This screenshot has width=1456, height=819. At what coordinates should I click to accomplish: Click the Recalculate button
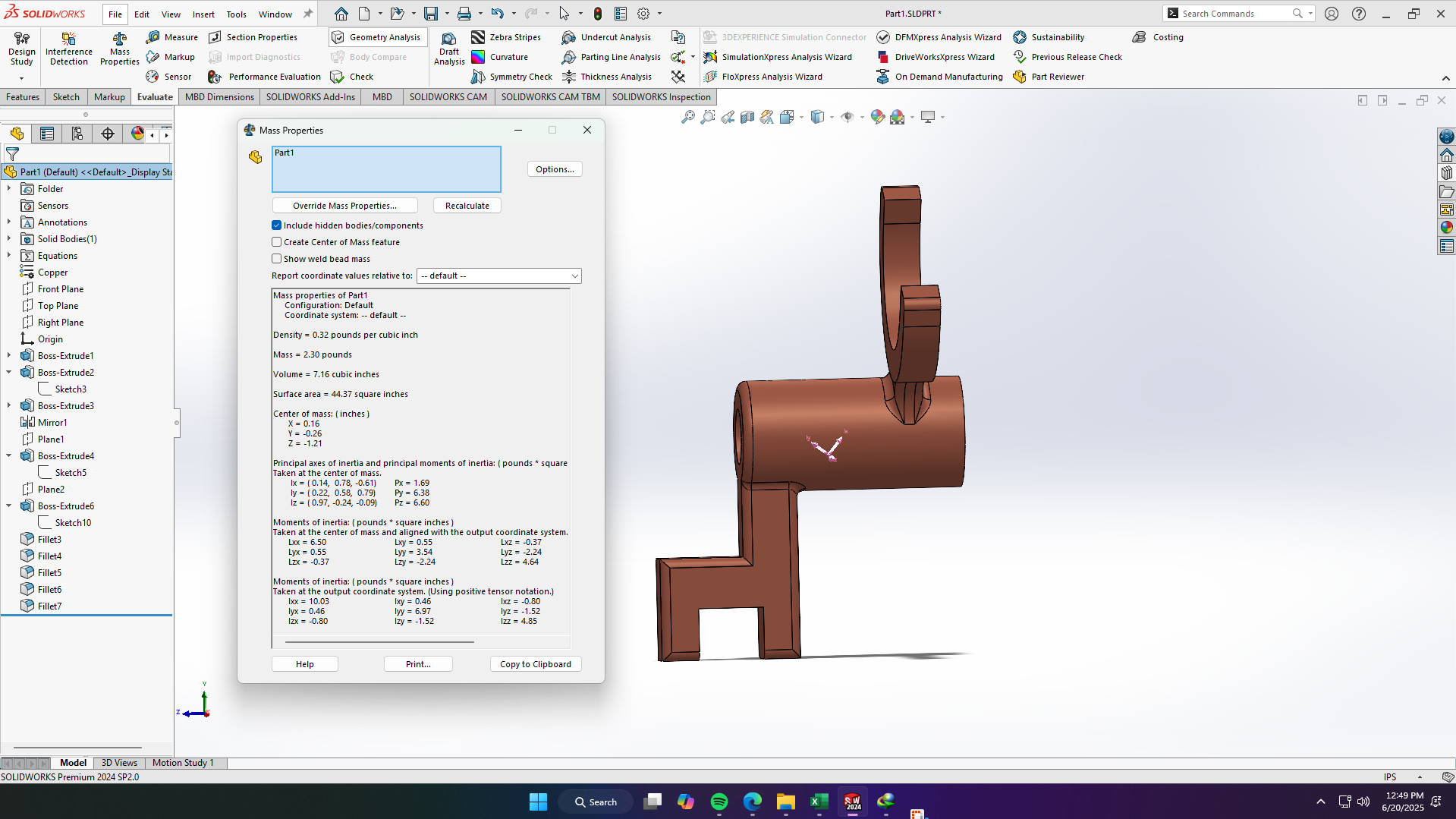point(467,206)
